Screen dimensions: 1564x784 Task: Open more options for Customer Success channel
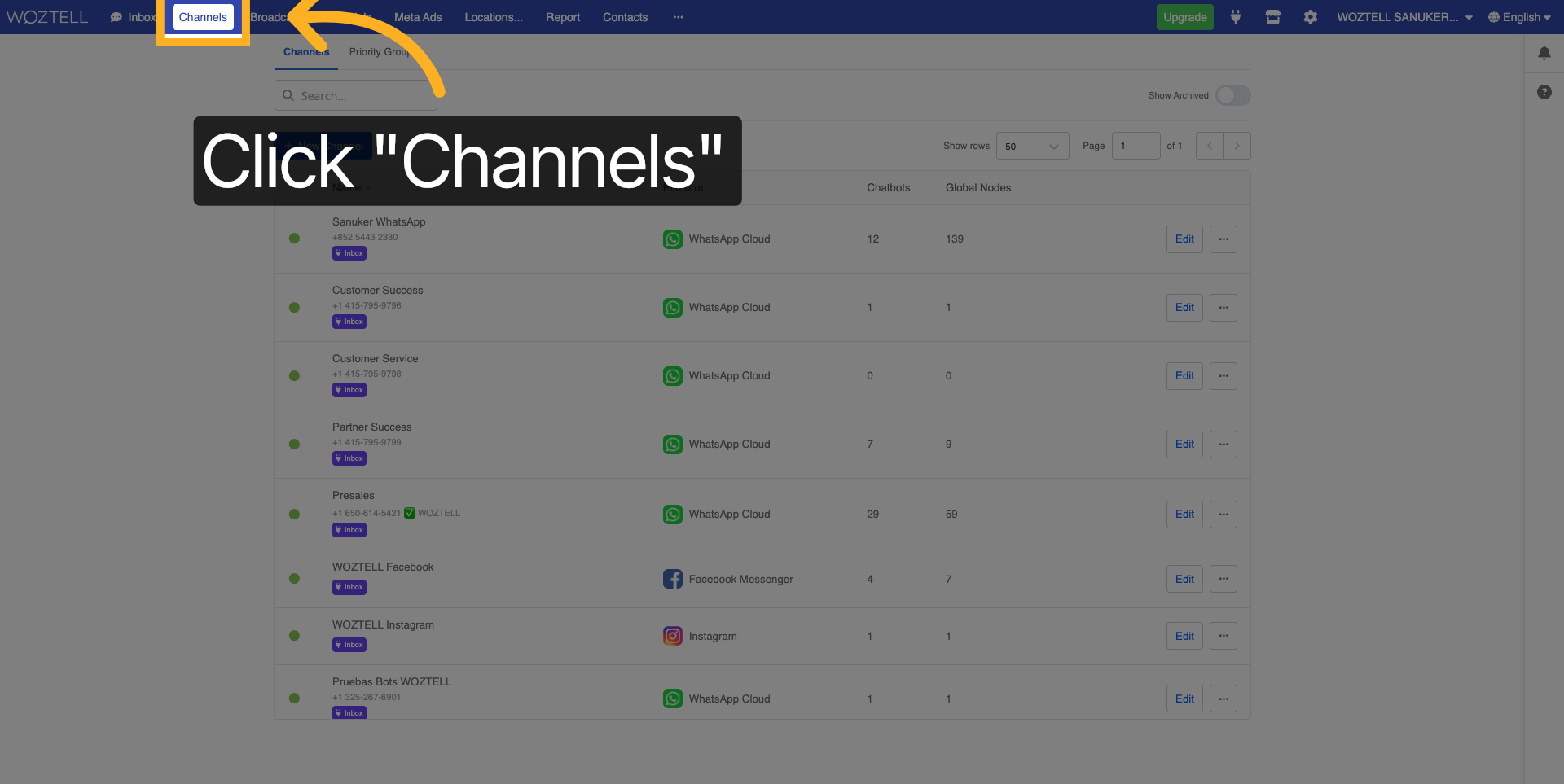[1223, 308]
